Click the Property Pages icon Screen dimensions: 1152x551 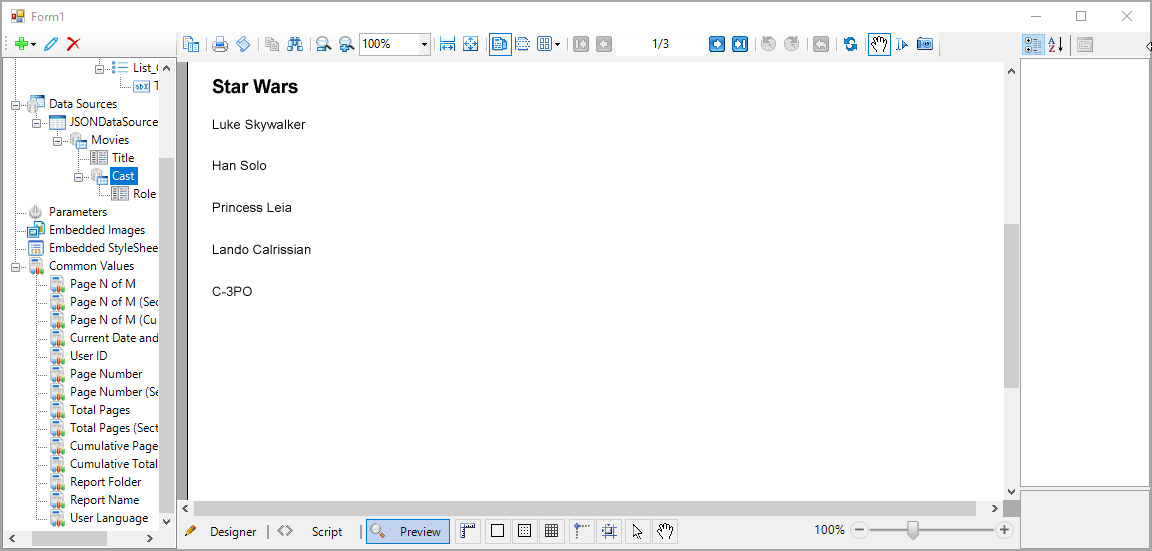[1084, 44]
